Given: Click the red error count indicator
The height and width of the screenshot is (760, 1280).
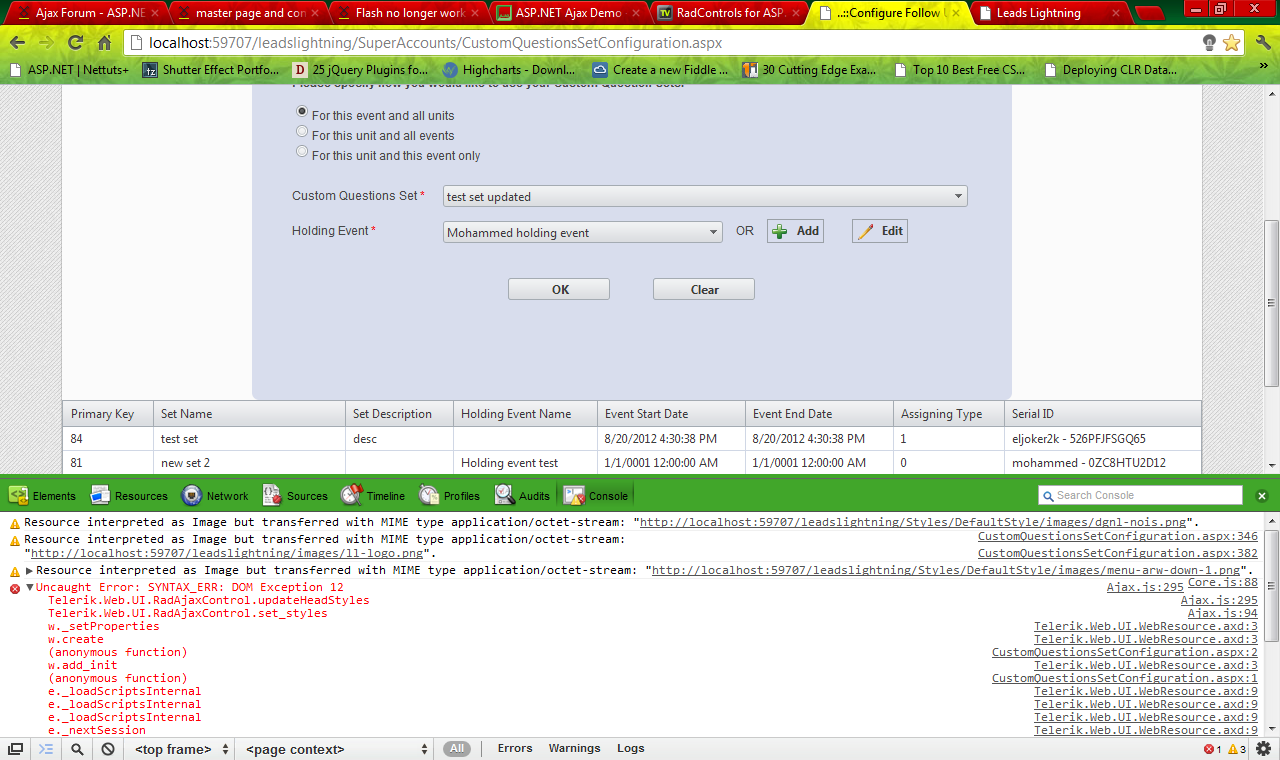Looking at the screenshot, I should pyautogui.click(x=1213, y=749).
